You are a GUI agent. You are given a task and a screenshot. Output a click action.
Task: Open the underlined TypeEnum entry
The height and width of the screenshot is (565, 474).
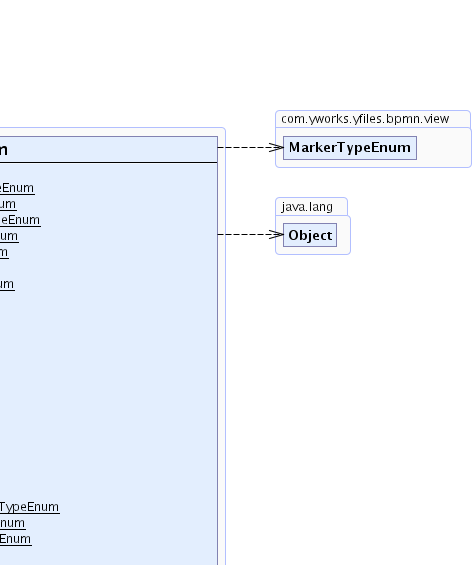tap(30, 507)
